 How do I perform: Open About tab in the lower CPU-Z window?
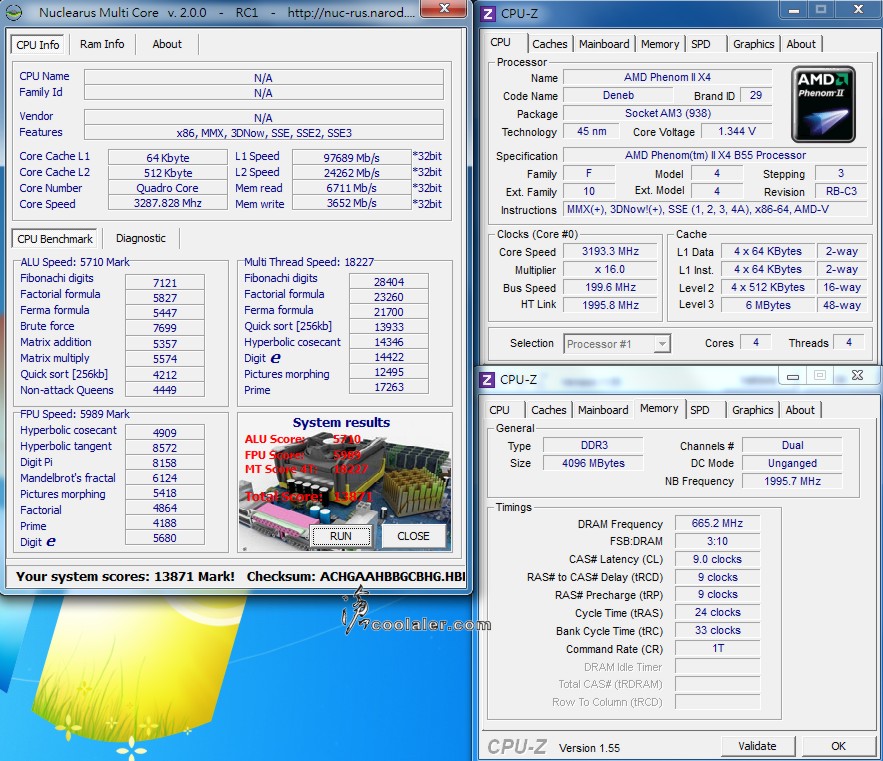coord(800,410)
